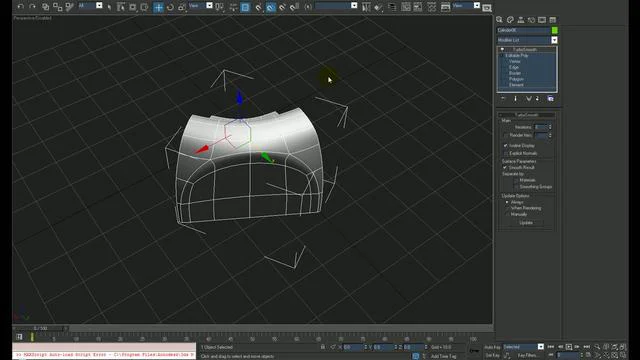Click the Update button

pos(526,222)
